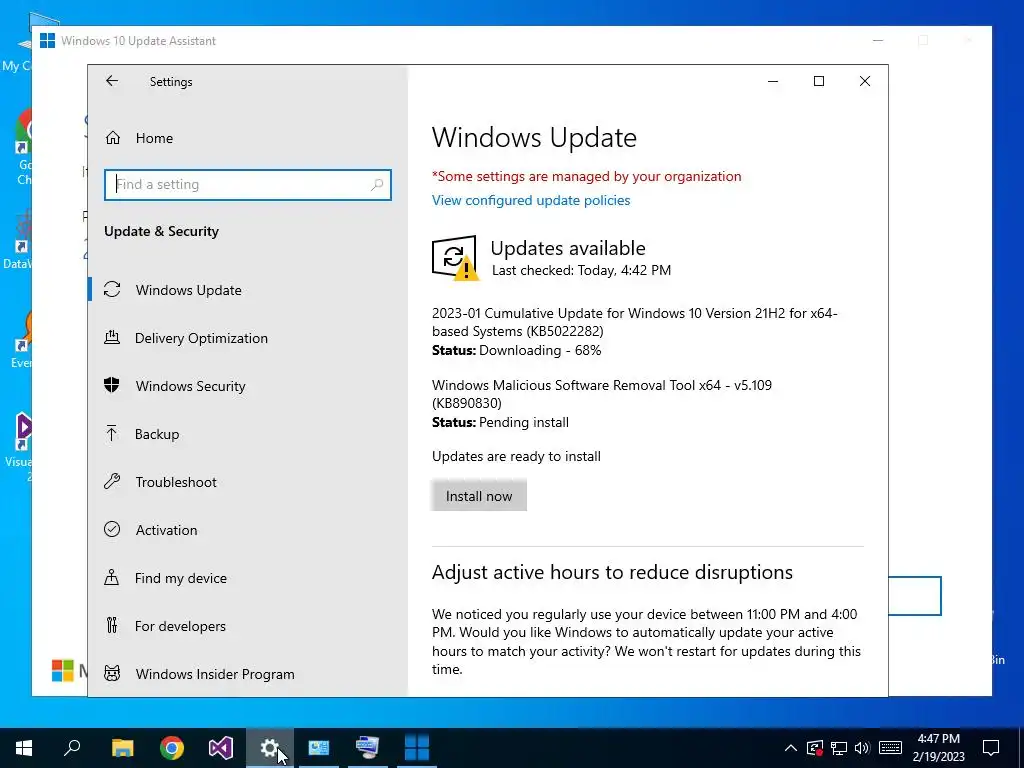1024x768 pixels.
Task: Open the Backup settings page
Action: click(248, 434)
